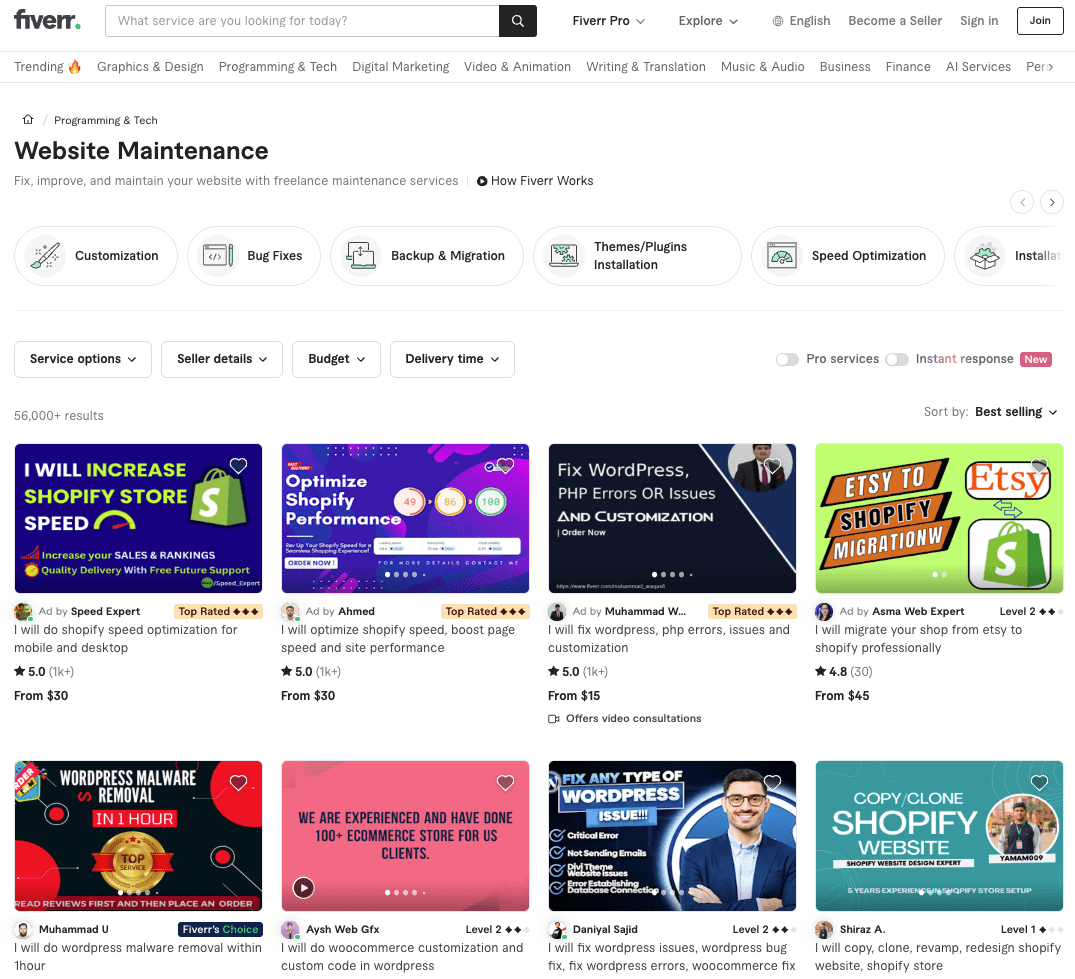Save Ahmed's Optimize Shopify gig with heart
This screenshot has height=979, width=1075.
pyautogui.click(x=505, y=466)
